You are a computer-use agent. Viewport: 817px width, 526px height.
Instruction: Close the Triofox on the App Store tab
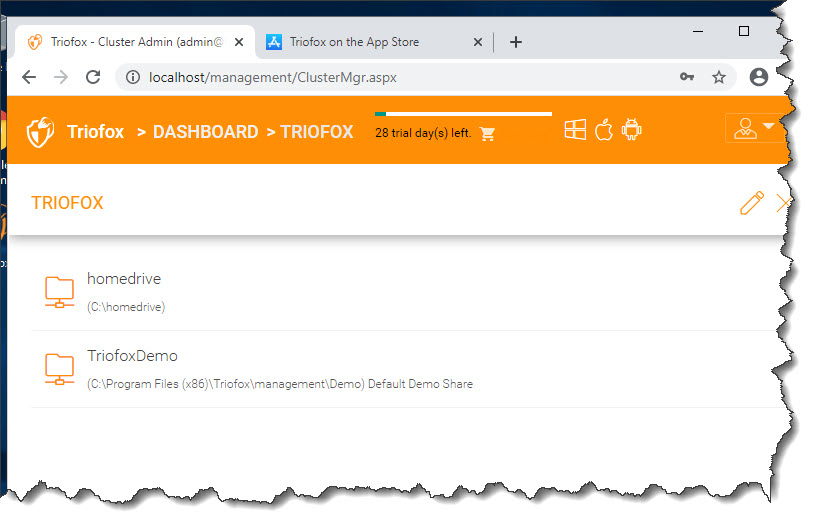[x=478, y=42]
